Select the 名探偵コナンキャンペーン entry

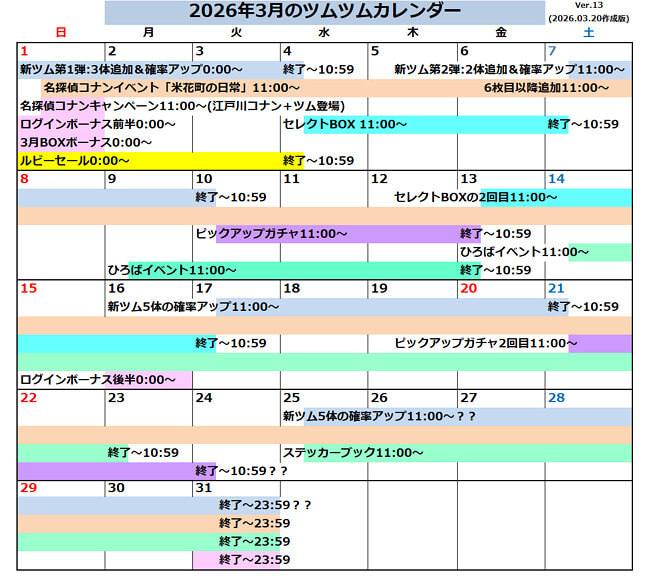pos(182,106)
